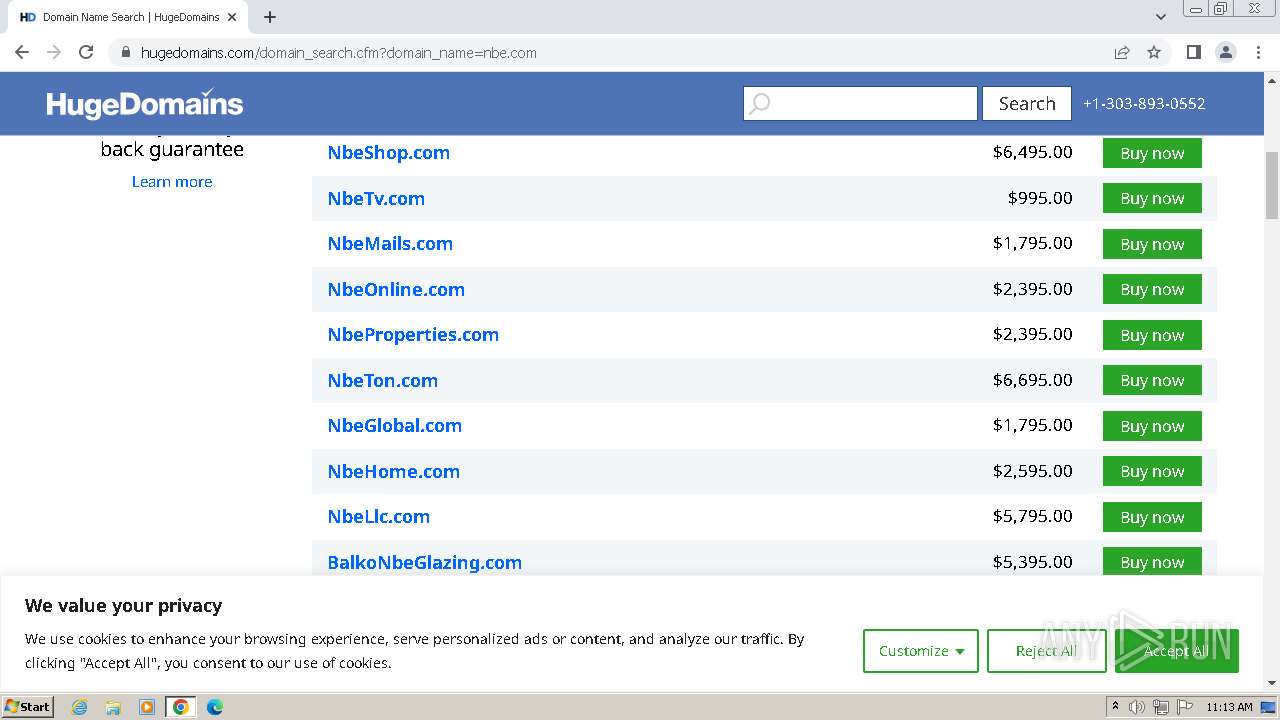Open NbeHome.com domain link
Image resolution: width=1280 pixels, height=720 pixels.
(394, 471)
